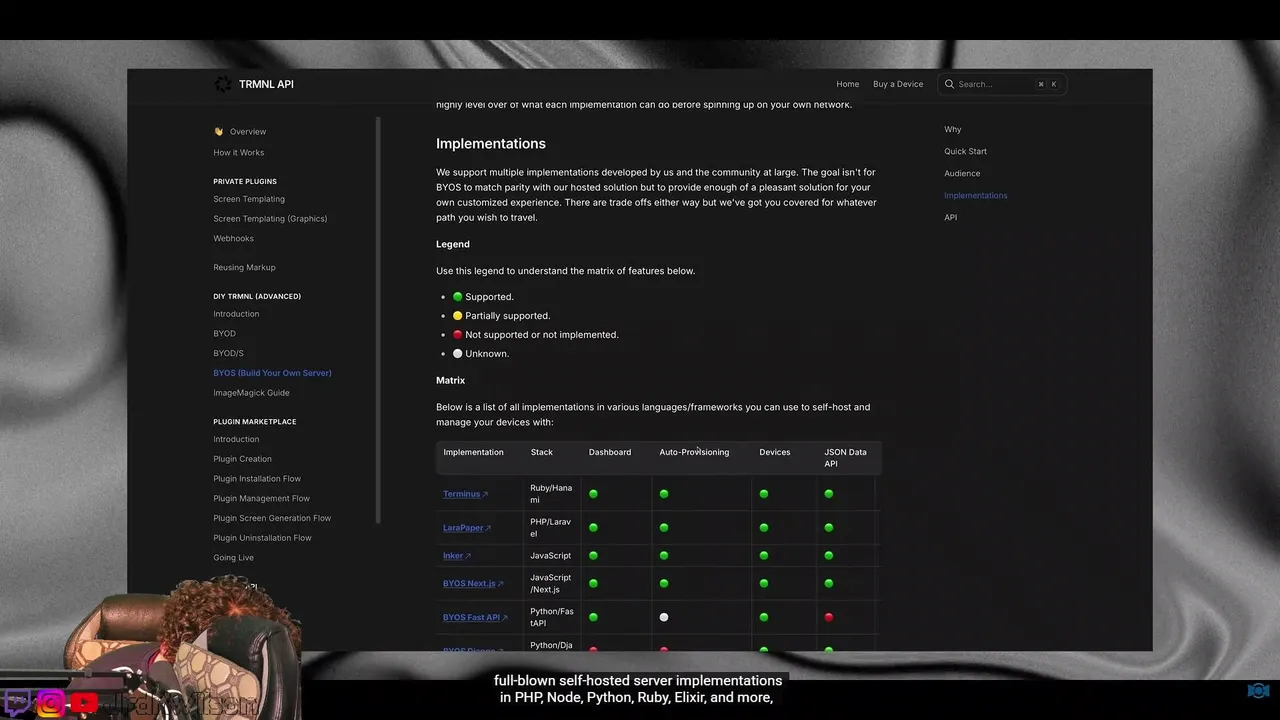Open the BYOS Fast API link

[471, 618]
